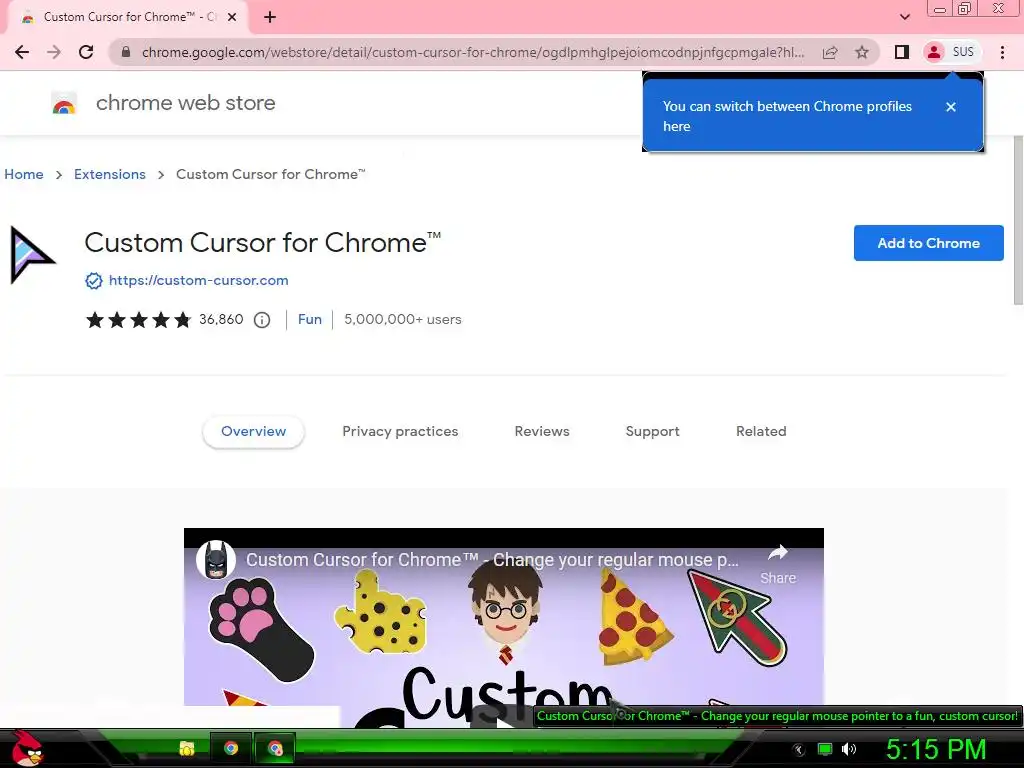The height and width of the screenshot is (768, 1024).
Task: Open the SUS Chrome profile menu
Action: [952, 52]
